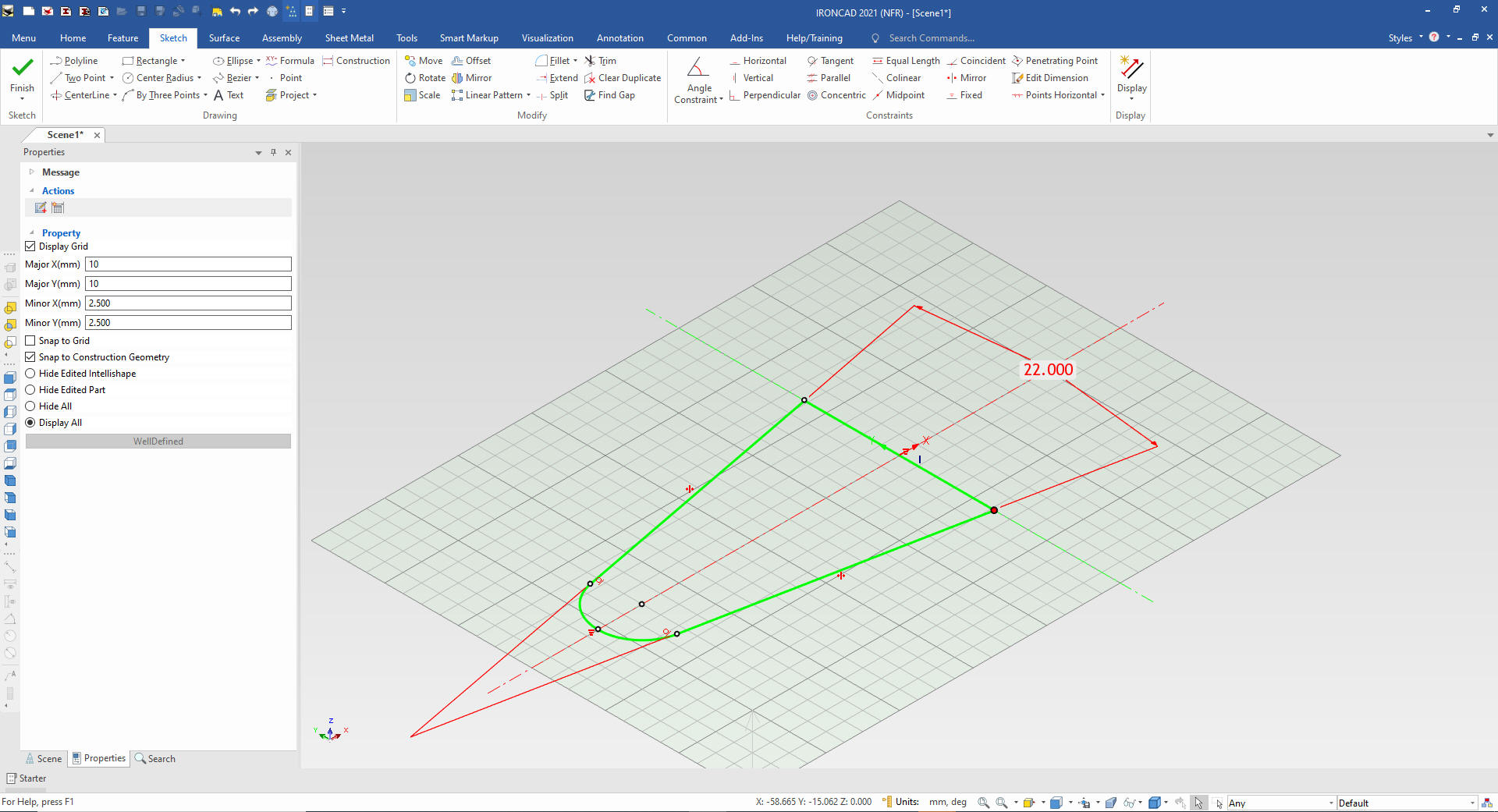Apply Tangent constraint
1498x812 pixels.
[829, 61]
